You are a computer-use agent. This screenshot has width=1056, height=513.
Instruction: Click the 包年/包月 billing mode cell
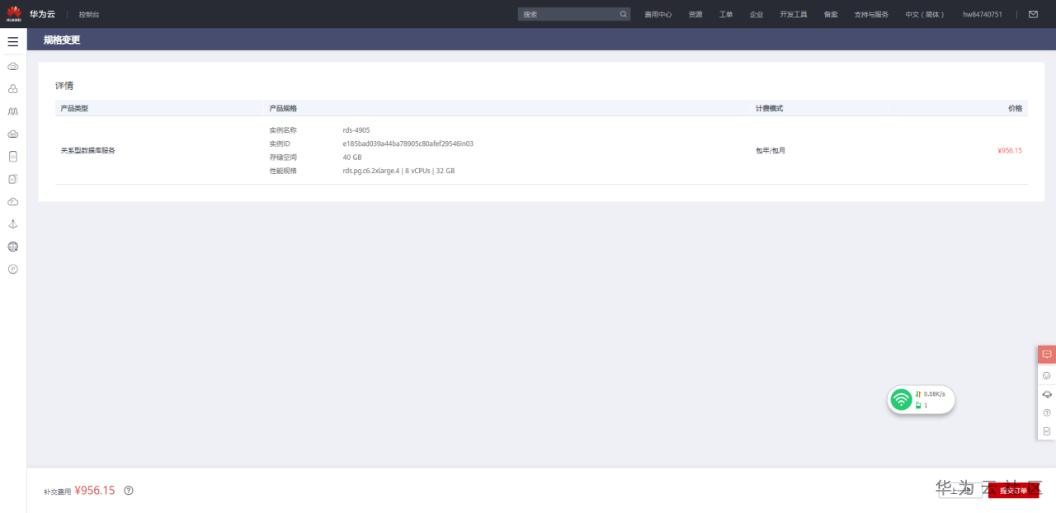(770, 151)
